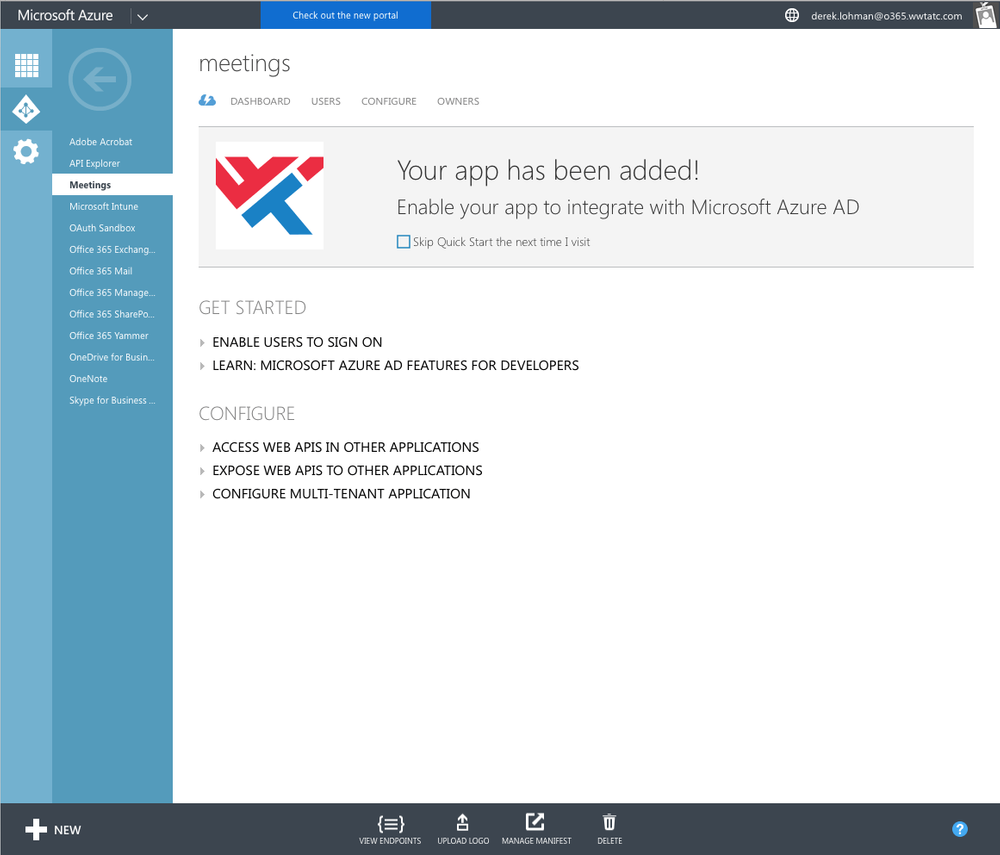The width and height of the screenshot is (1000, 855).
Task: Click Check out the new portal banner
Action: (x=346, y=15)
